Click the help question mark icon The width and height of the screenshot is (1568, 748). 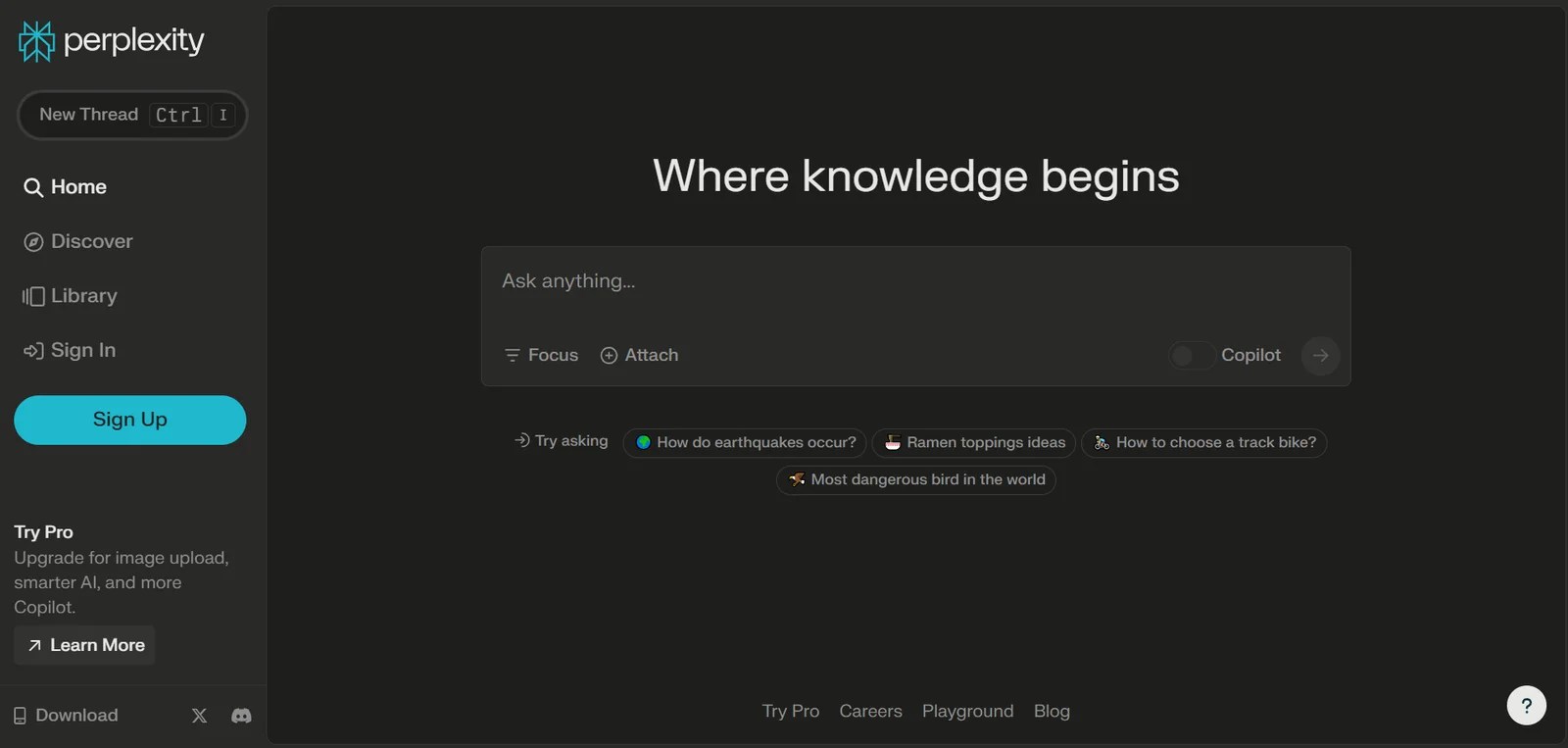pos(1526,705)
